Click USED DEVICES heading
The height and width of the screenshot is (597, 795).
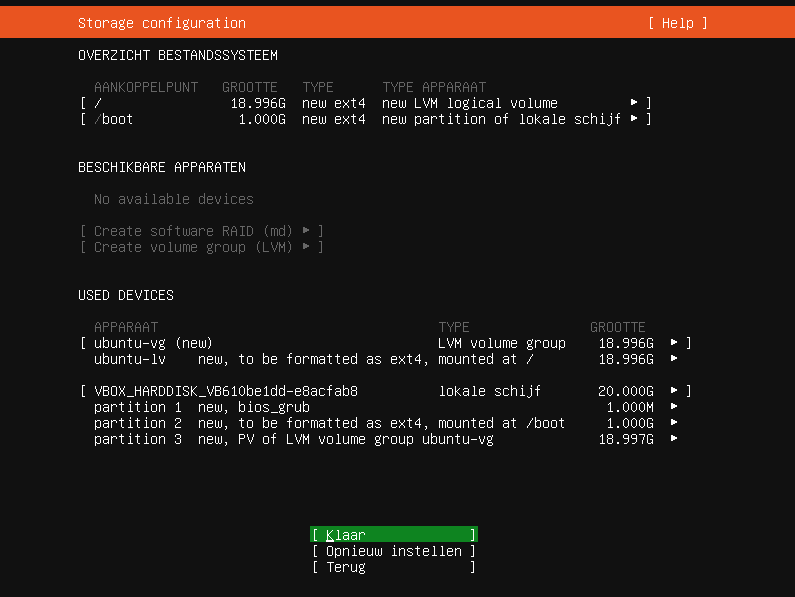126,295
